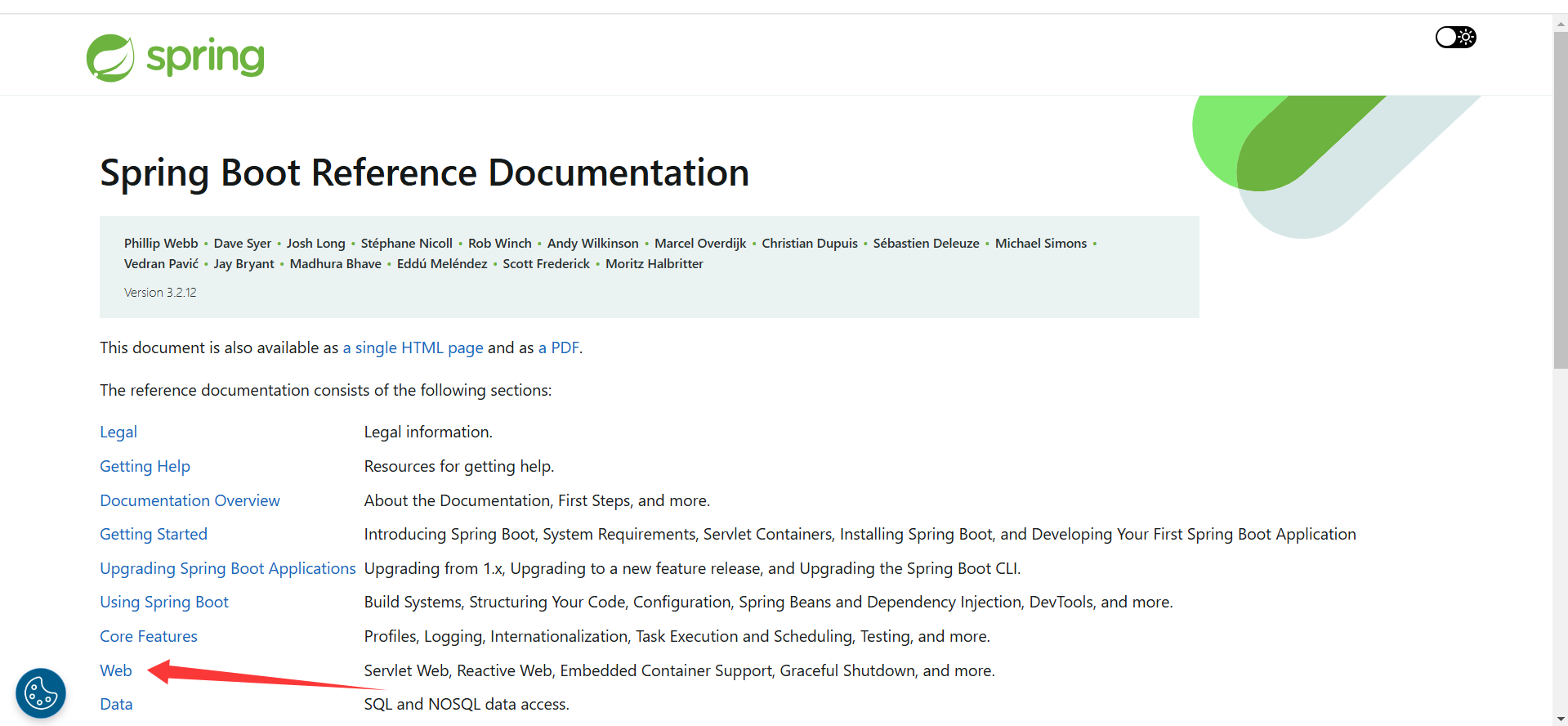The height and width of the screenshot is (726, 1568).
Task: Click the 'SQL and NOSQL data access.' description
Action: click(x=467, y=704)
